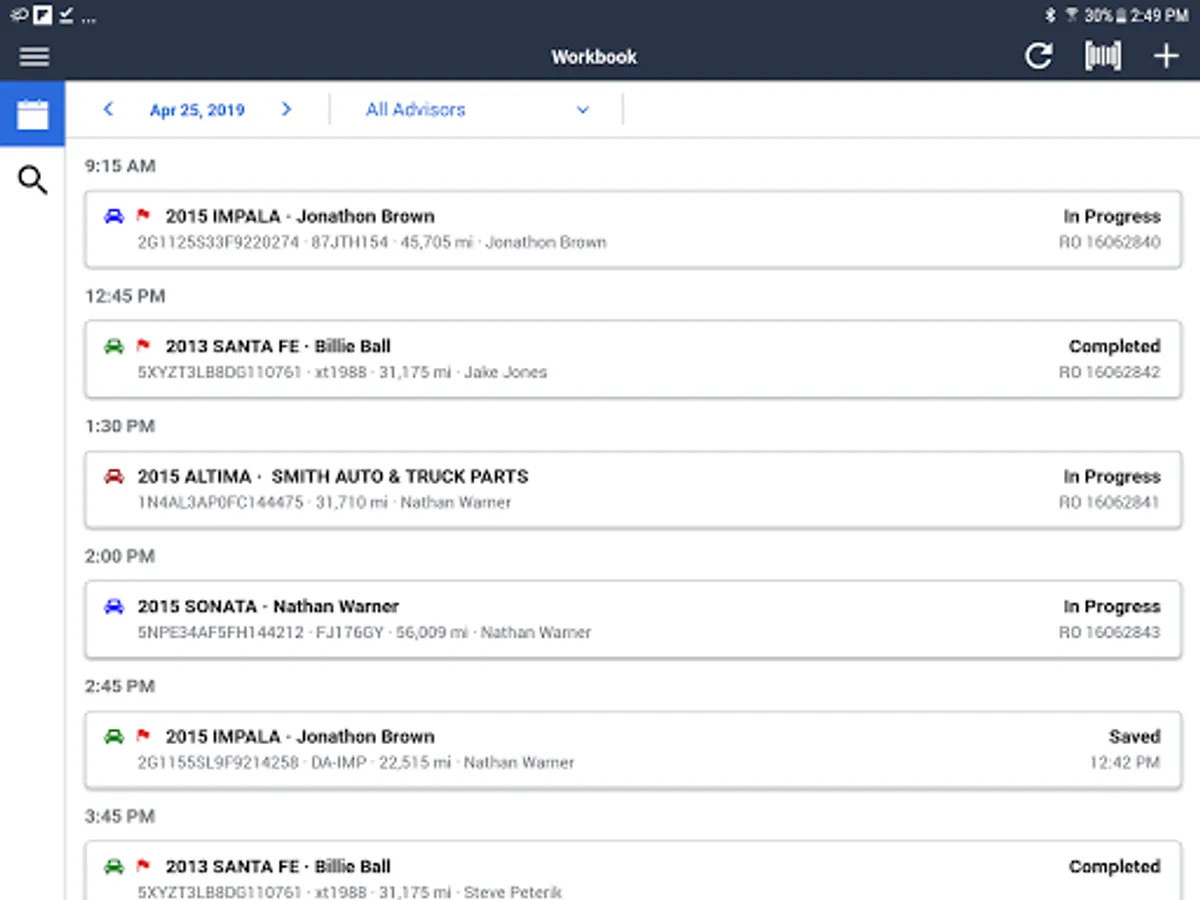Add a new appointment with plus icon
The height and width of the screenshot is (900, 1200).
(x=1166, y=56)
